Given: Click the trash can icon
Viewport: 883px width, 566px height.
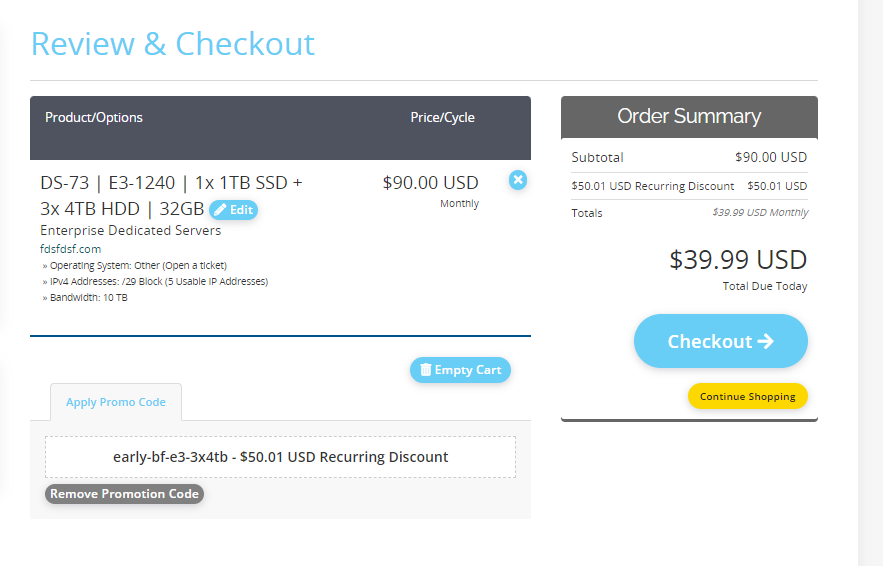Looking at the screenshot, I should click(x=426, y=369).
